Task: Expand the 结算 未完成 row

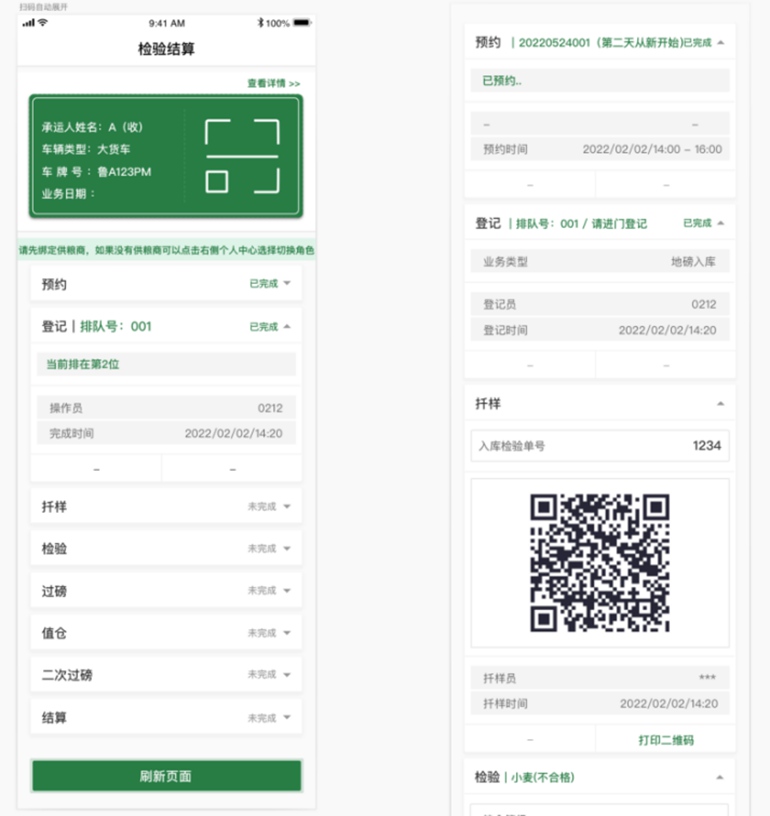Action: tap(166, 718)
